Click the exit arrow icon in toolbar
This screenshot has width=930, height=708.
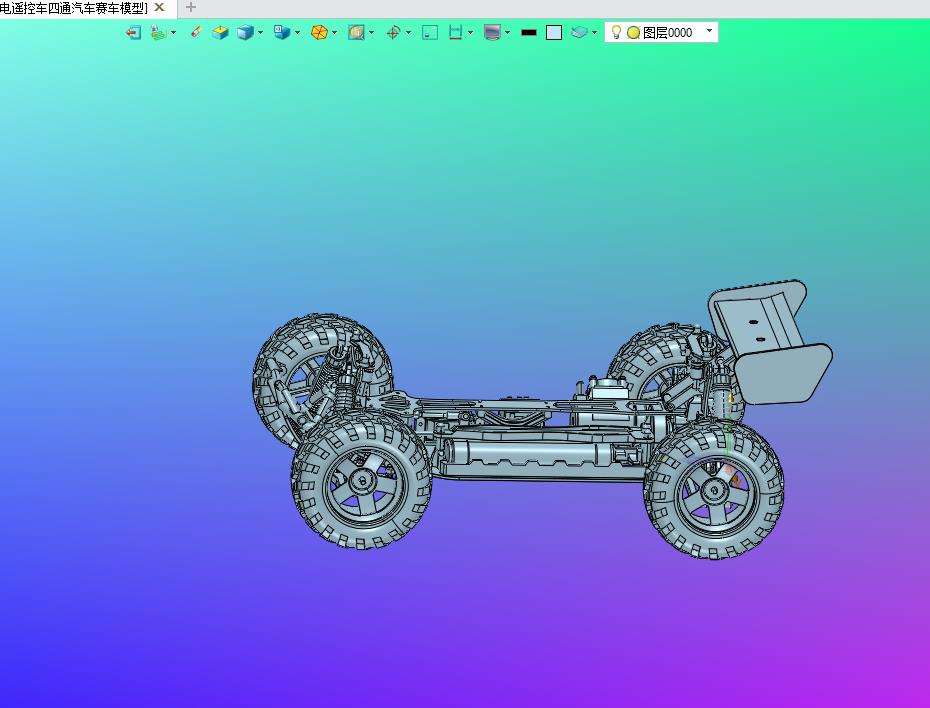tap(133, 33)
